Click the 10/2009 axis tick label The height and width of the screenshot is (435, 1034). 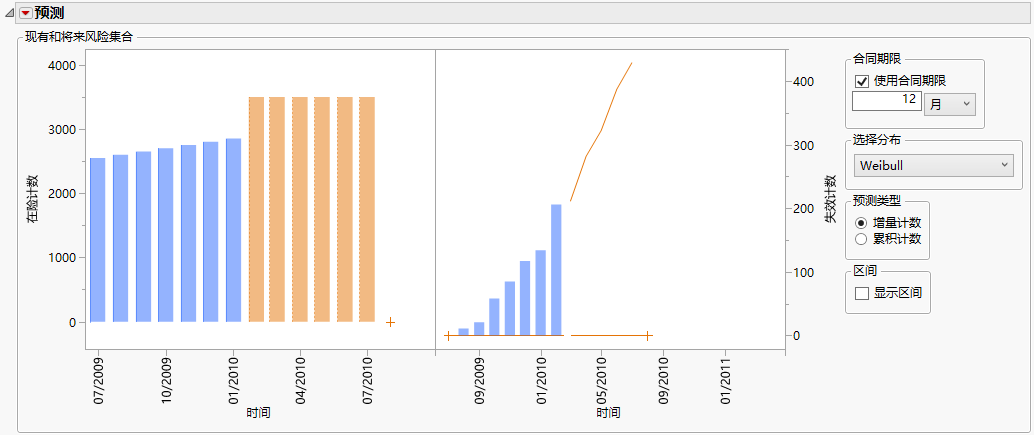coord(166,381)
